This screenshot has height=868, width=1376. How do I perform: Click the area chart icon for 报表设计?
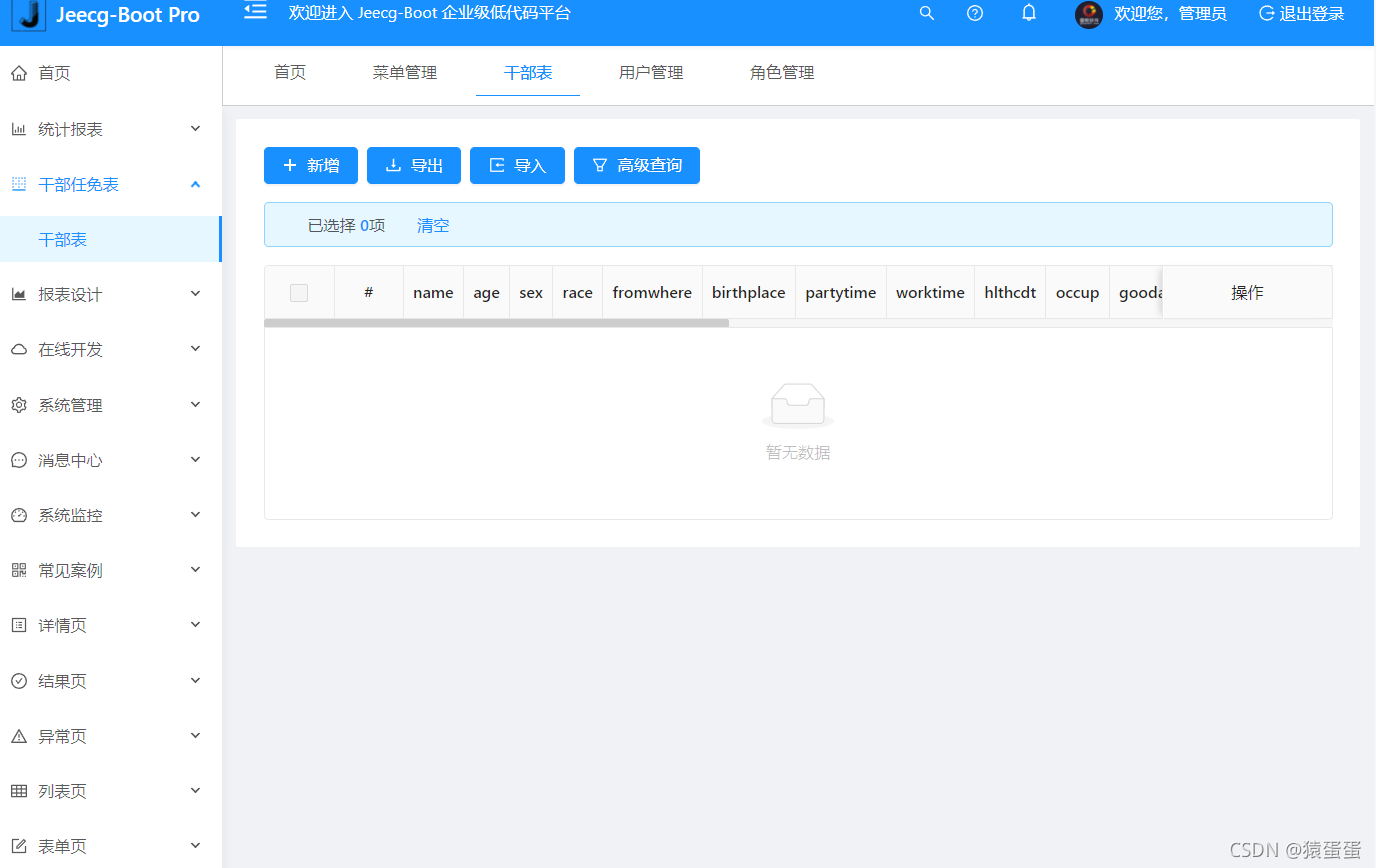(x=18, y=294)
